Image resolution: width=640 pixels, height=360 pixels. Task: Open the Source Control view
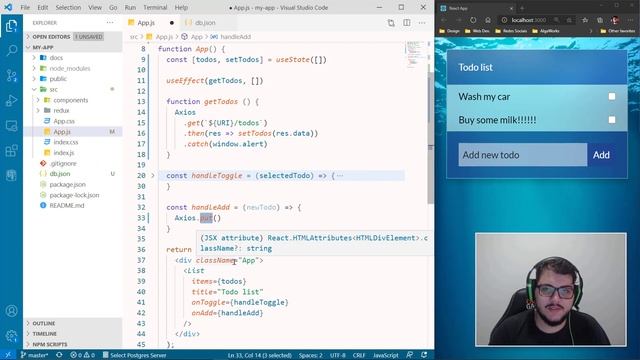point(11,76)
